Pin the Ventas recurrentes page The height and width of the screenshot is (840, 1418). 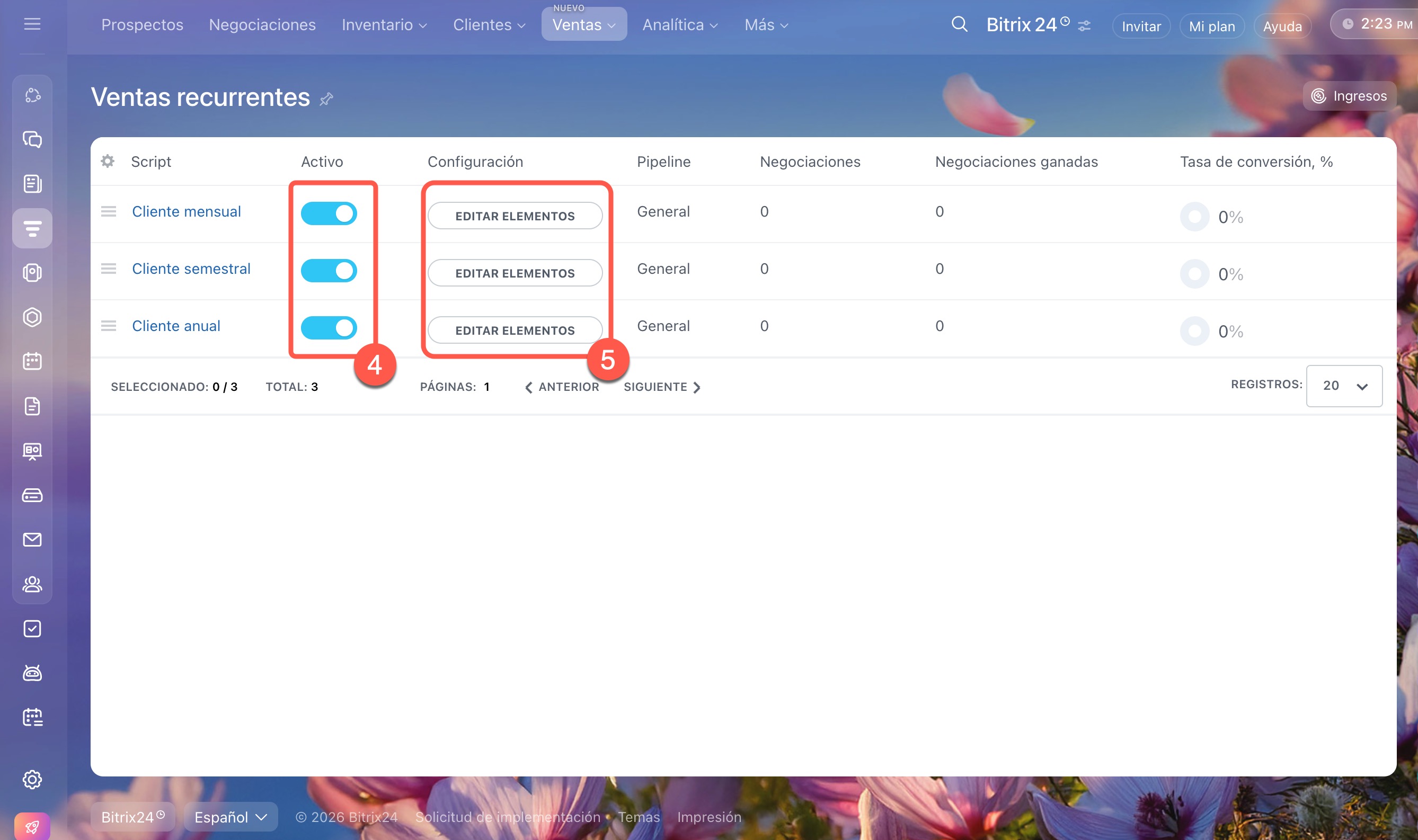point(326,100)
